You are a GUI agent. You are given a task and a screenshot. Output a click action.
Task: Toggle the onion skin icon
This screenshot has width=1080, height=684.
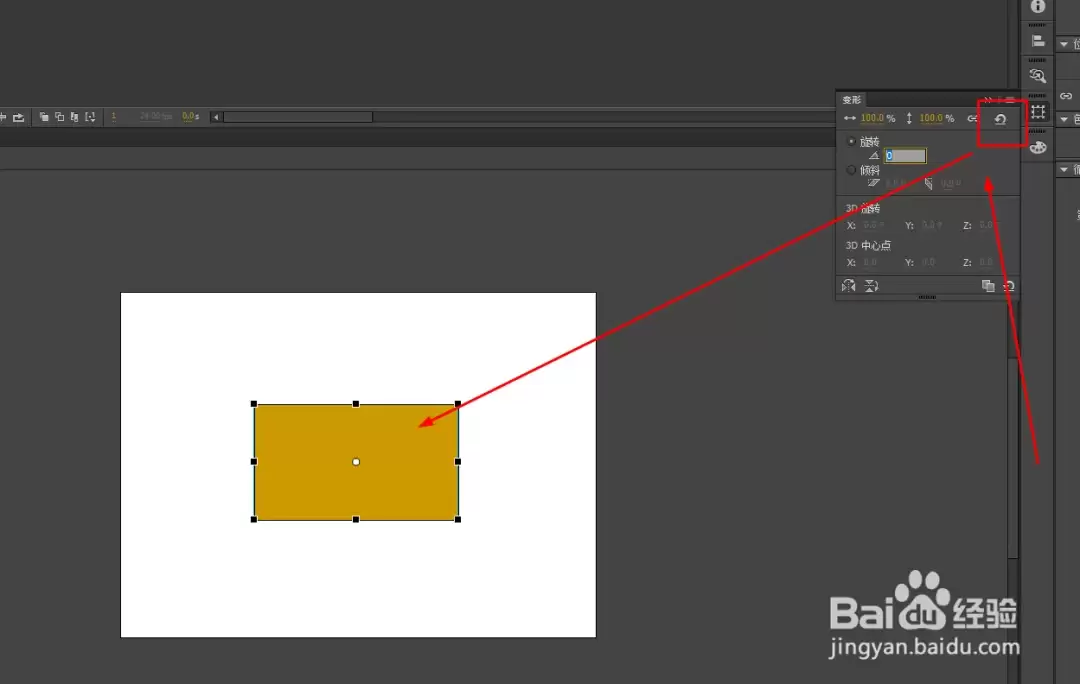coord(44,117)
